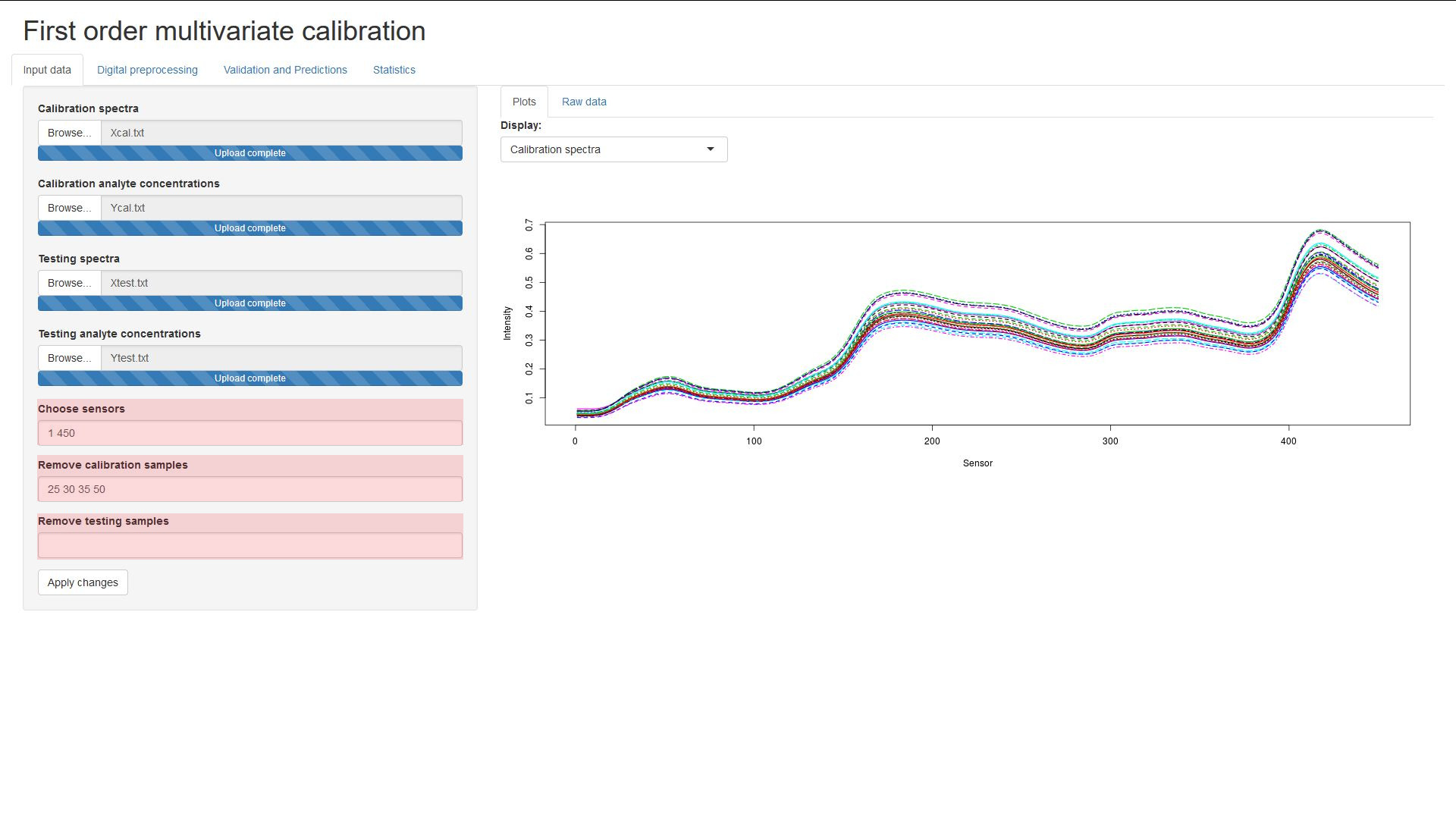This screenshot has width=1456, height=819.
Task: Click the calibration spectra plot area
Action: pos(977,323)
